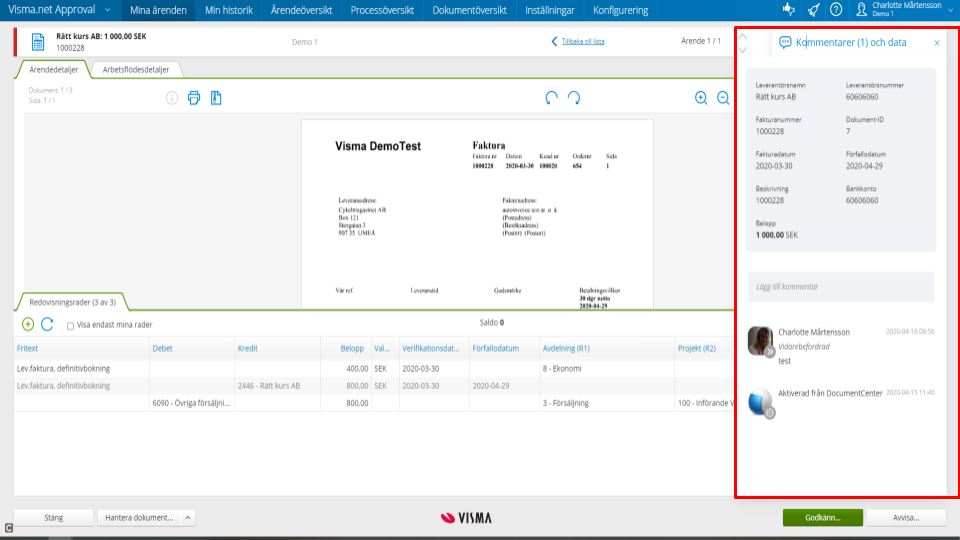Open the document info icon
Image resolution: width=960 pixels, height=540 pixels.
tap(172, 98)
